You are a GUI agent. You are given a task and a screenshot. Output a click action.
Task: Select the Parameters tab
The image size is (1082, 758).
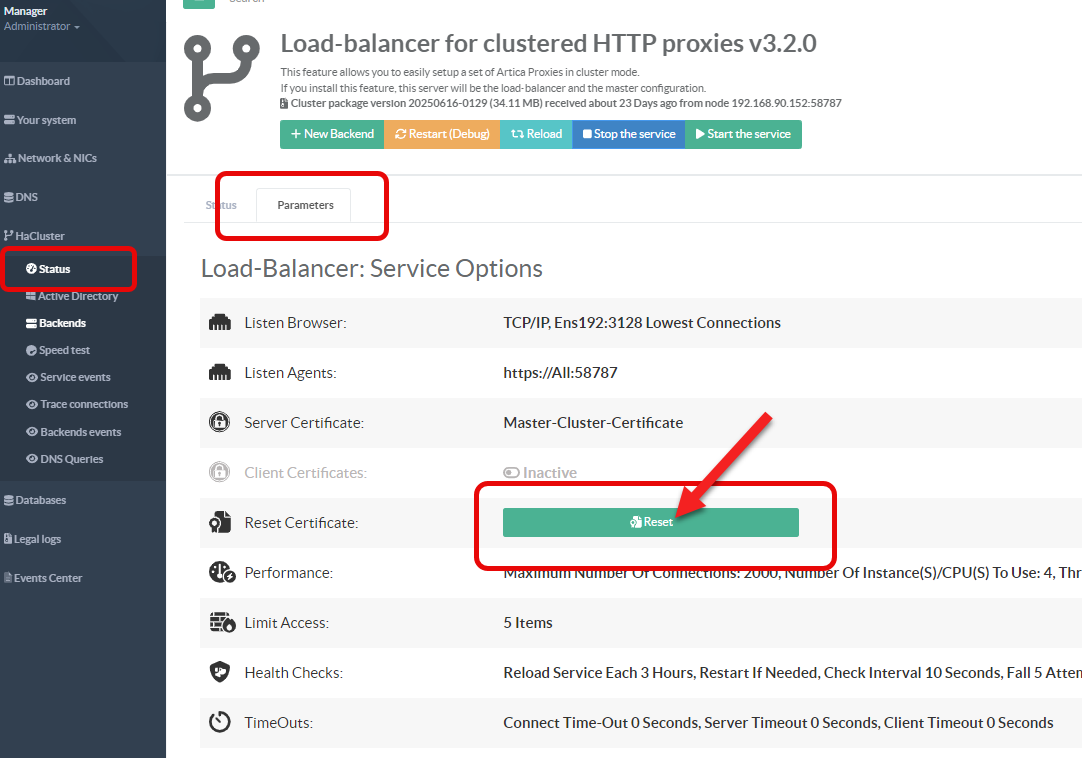click(x=305, y=205)
